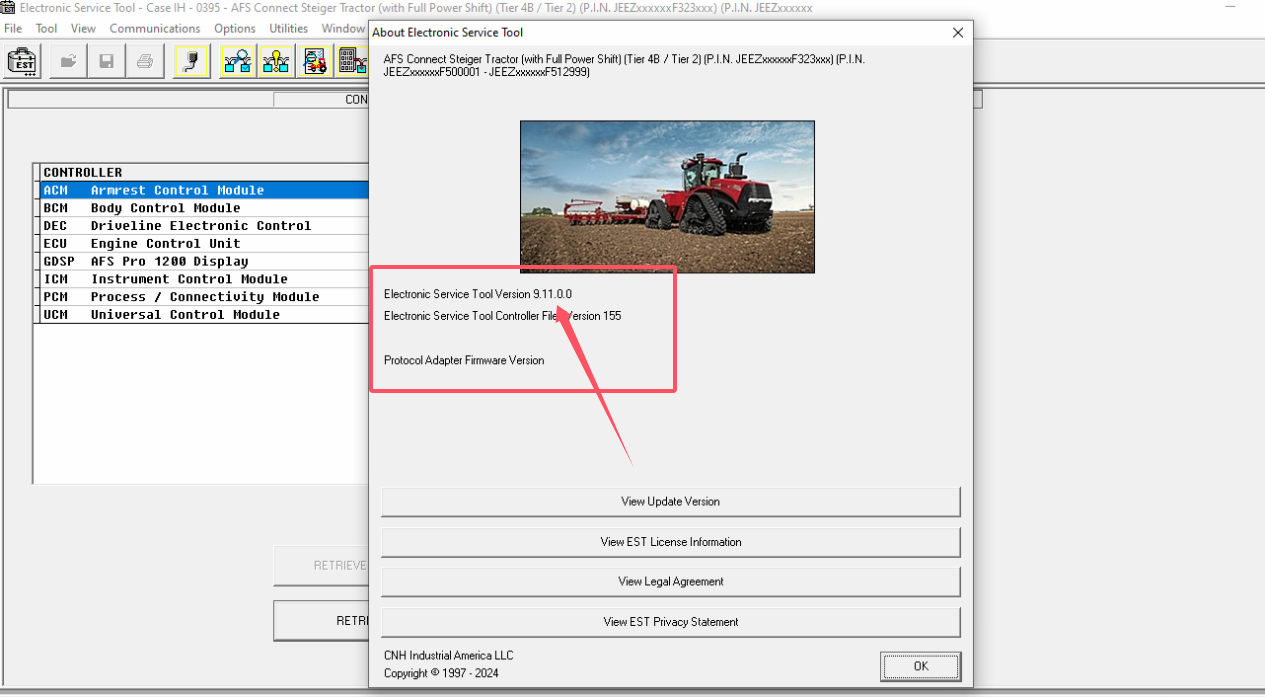Click the CONTROLLER column header
The image size is (1265, 697).
click(x=204, y=172)
